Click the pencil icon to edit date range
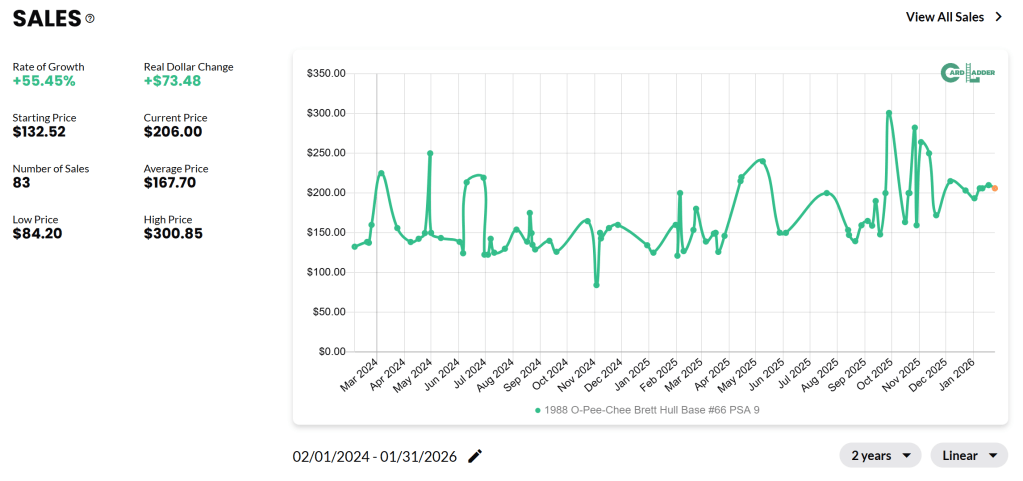The width and height of the screenshot is (1023, 481). click(475, 456)
